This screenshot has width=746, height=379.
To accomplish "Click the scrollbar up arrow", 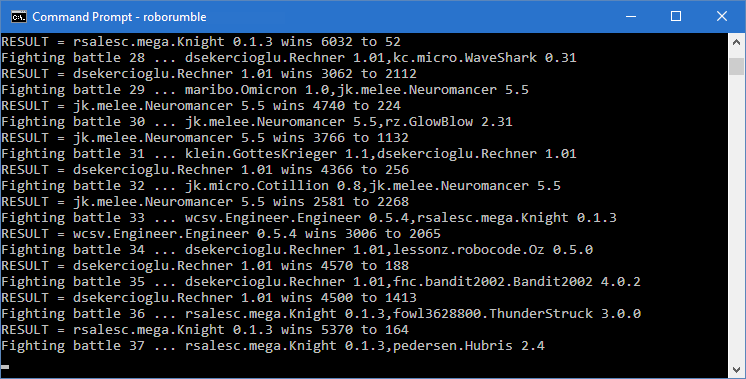I will pyautogui.click(x=736, y=41).
